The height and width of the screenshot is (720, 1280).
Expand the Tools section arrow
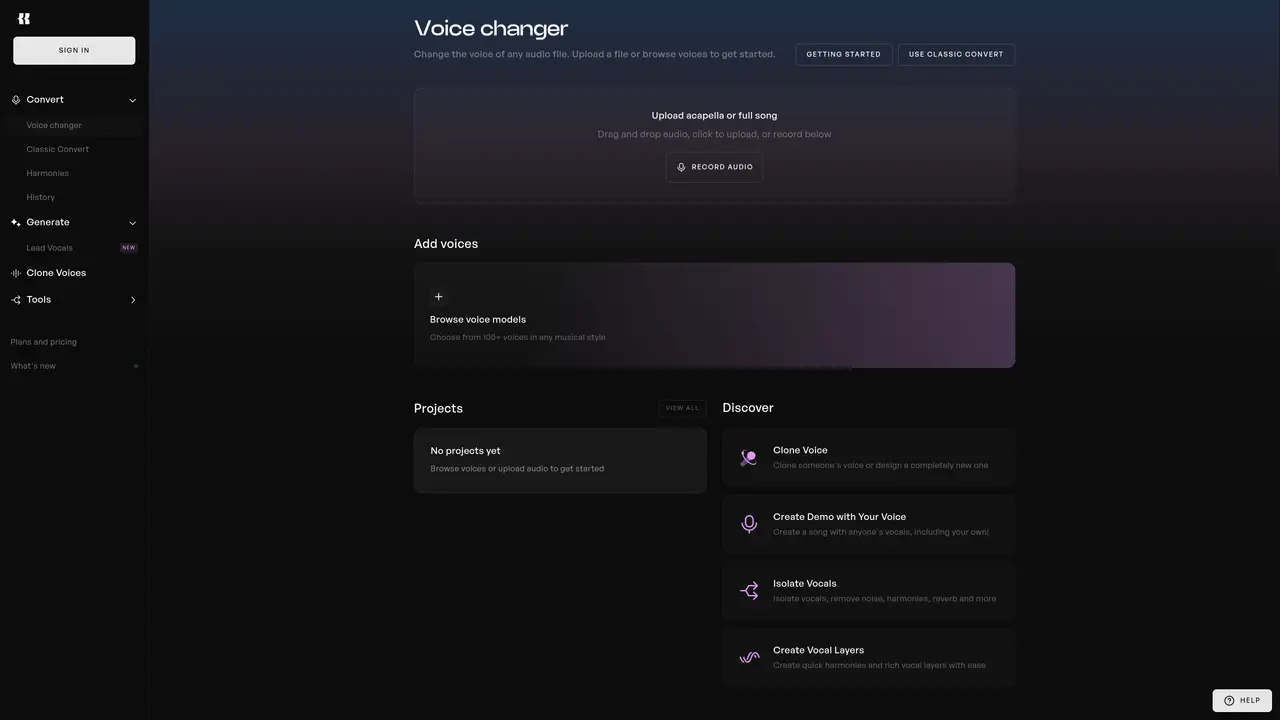[133, 300]
